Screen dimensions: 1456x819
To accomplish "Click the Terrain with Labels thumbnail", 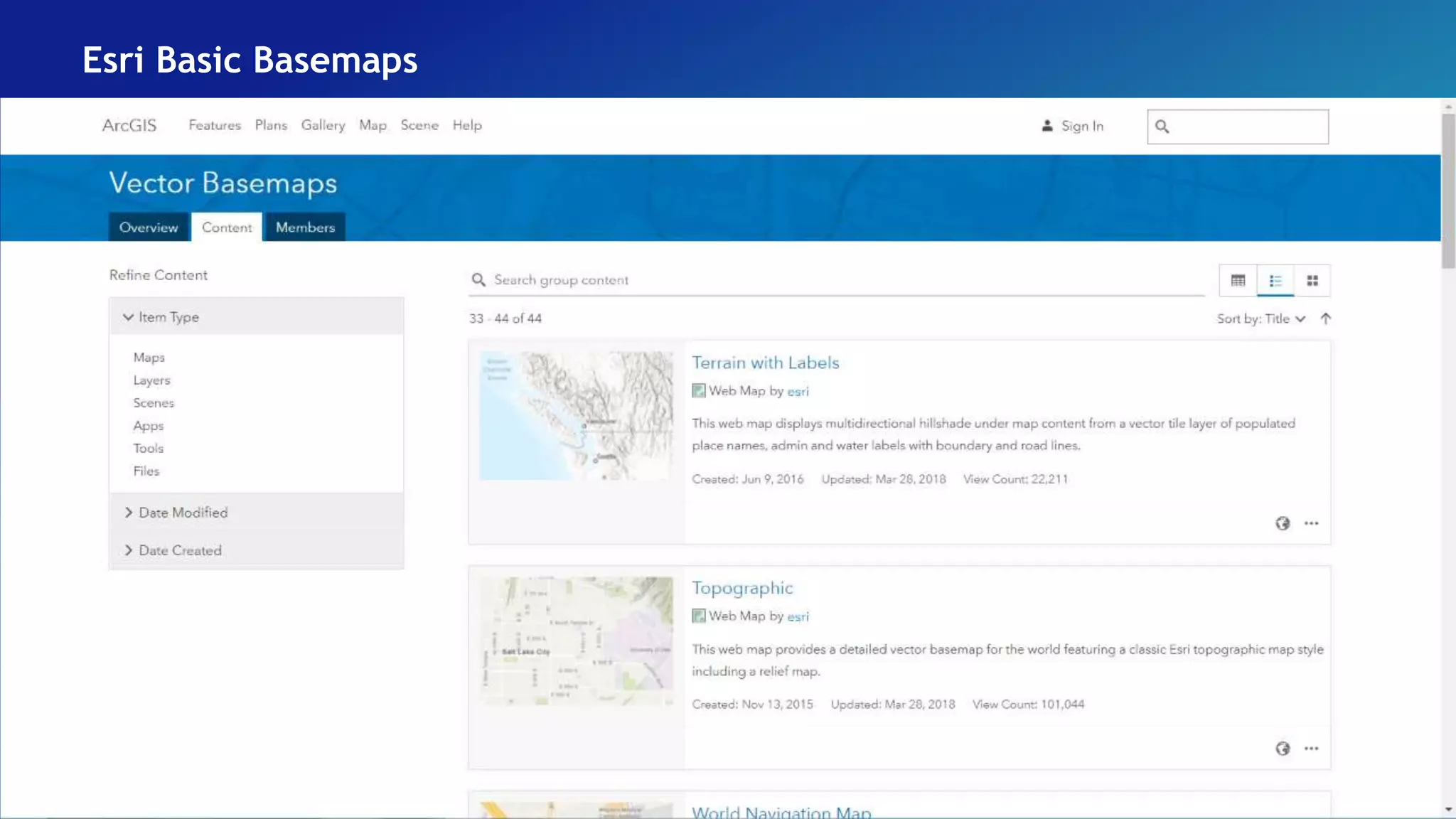I will (576, 416).
